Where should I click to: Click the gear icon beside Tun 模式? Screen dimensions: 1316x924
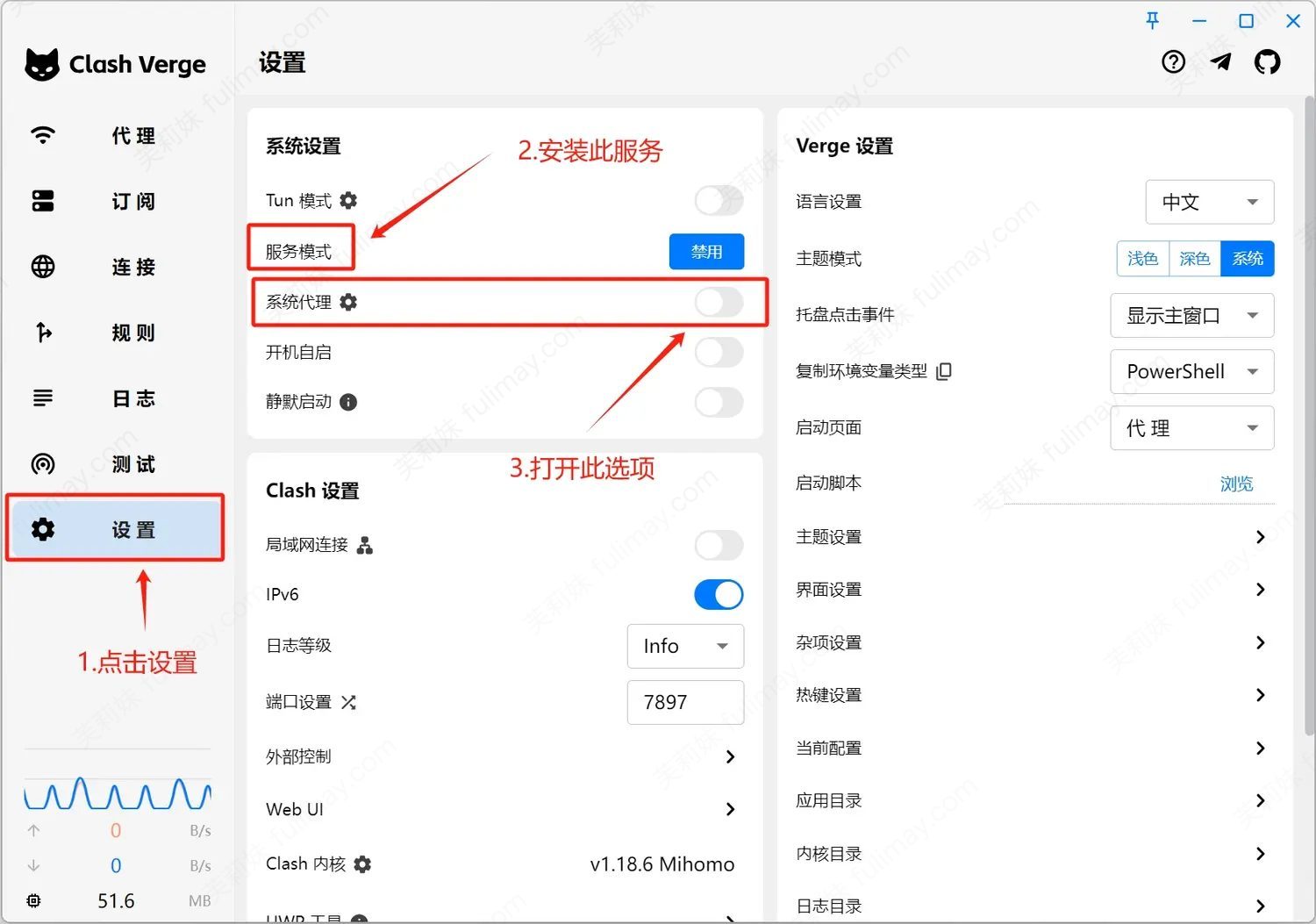(348, 201)
